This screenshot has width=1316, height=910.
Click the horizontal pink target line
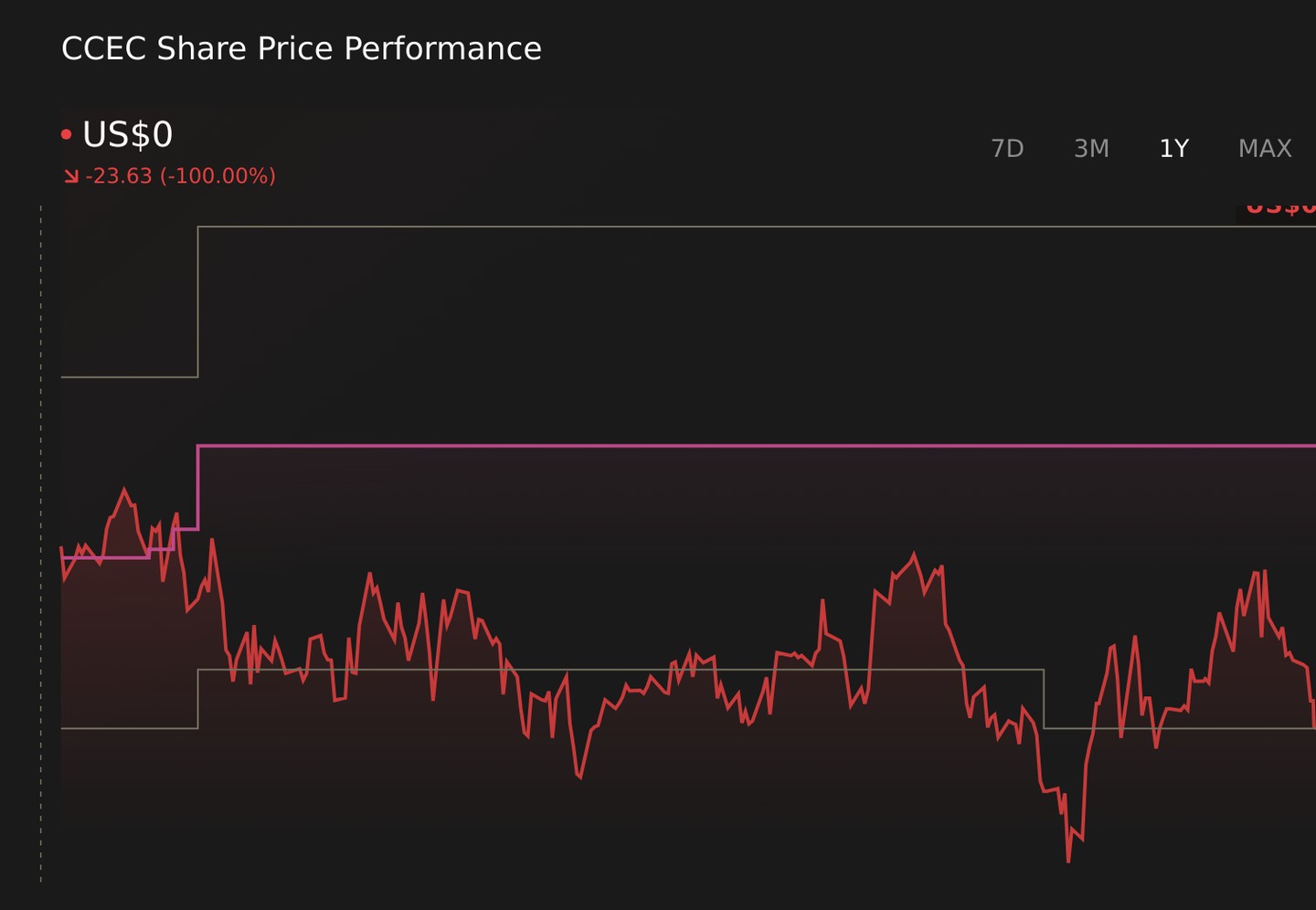click(757, 446)
